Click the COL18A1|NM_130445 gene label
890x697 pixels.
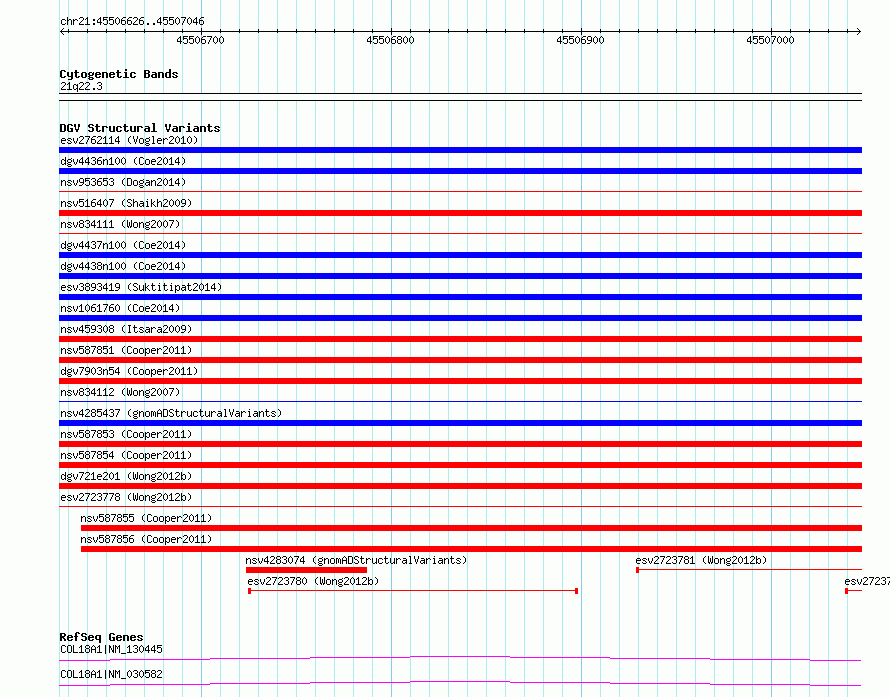[111, 649]
